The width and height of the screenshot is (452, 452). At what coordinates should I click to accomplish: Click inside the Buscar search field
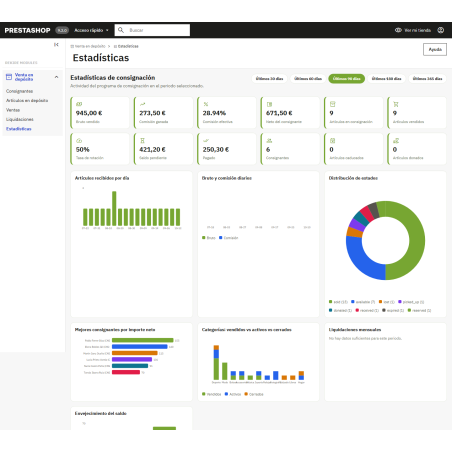coord(152,30)
